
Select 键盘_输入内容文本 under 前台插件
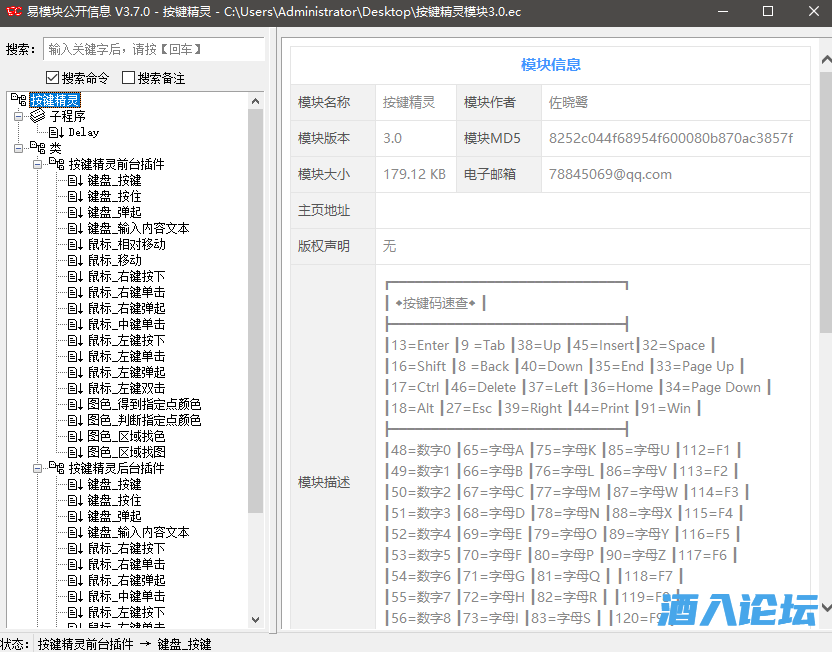[138, 228]
